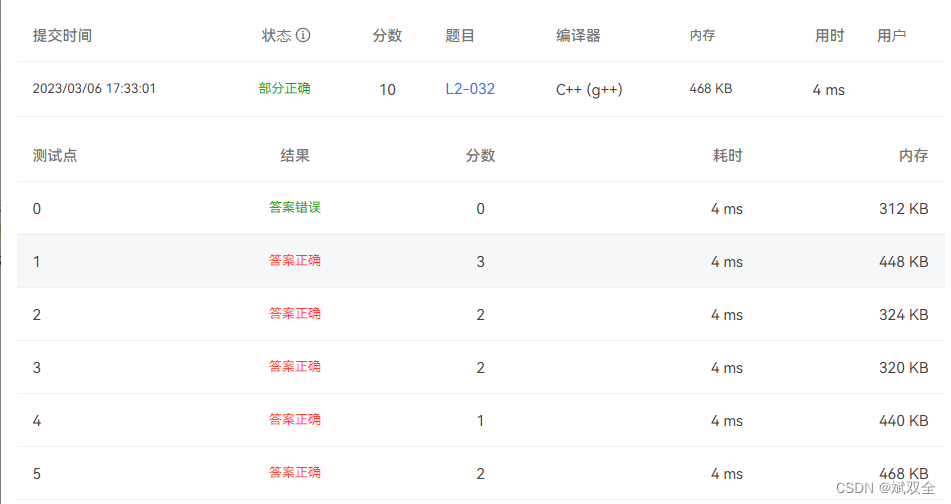
Task: Click the submission score 10
Action: (x=388, y=90)
